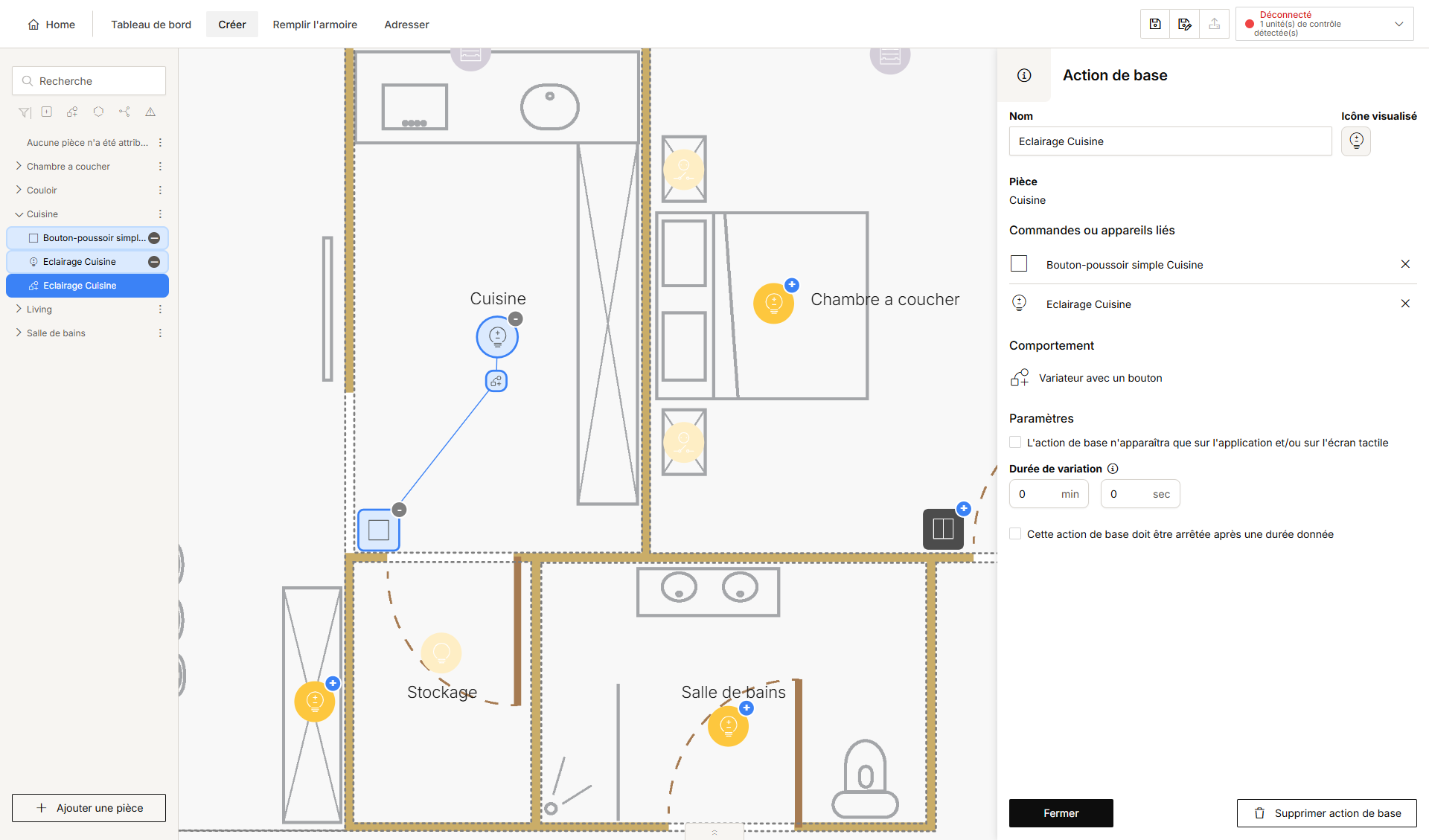Image resolution: width=1429 pixels, height=840 pixels.
Task: Expand the Couloir room in tree
Action: click(x=19, y=190)
